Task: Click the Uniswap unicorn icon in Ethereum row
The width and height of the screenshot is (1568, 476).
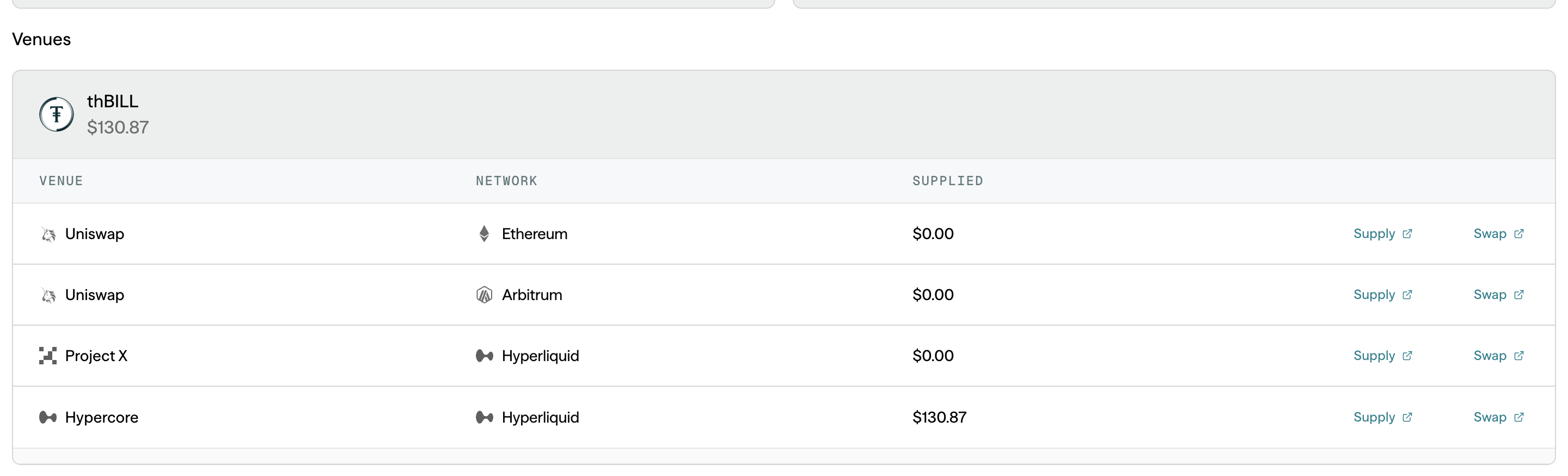Action: [48, 234]
